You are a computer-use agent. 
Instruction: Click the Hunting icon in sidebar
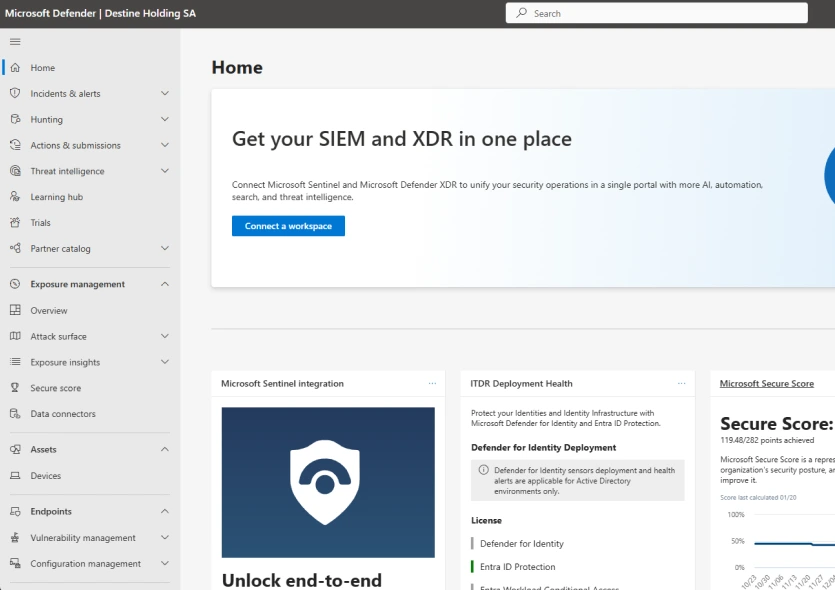click(15, 119)
